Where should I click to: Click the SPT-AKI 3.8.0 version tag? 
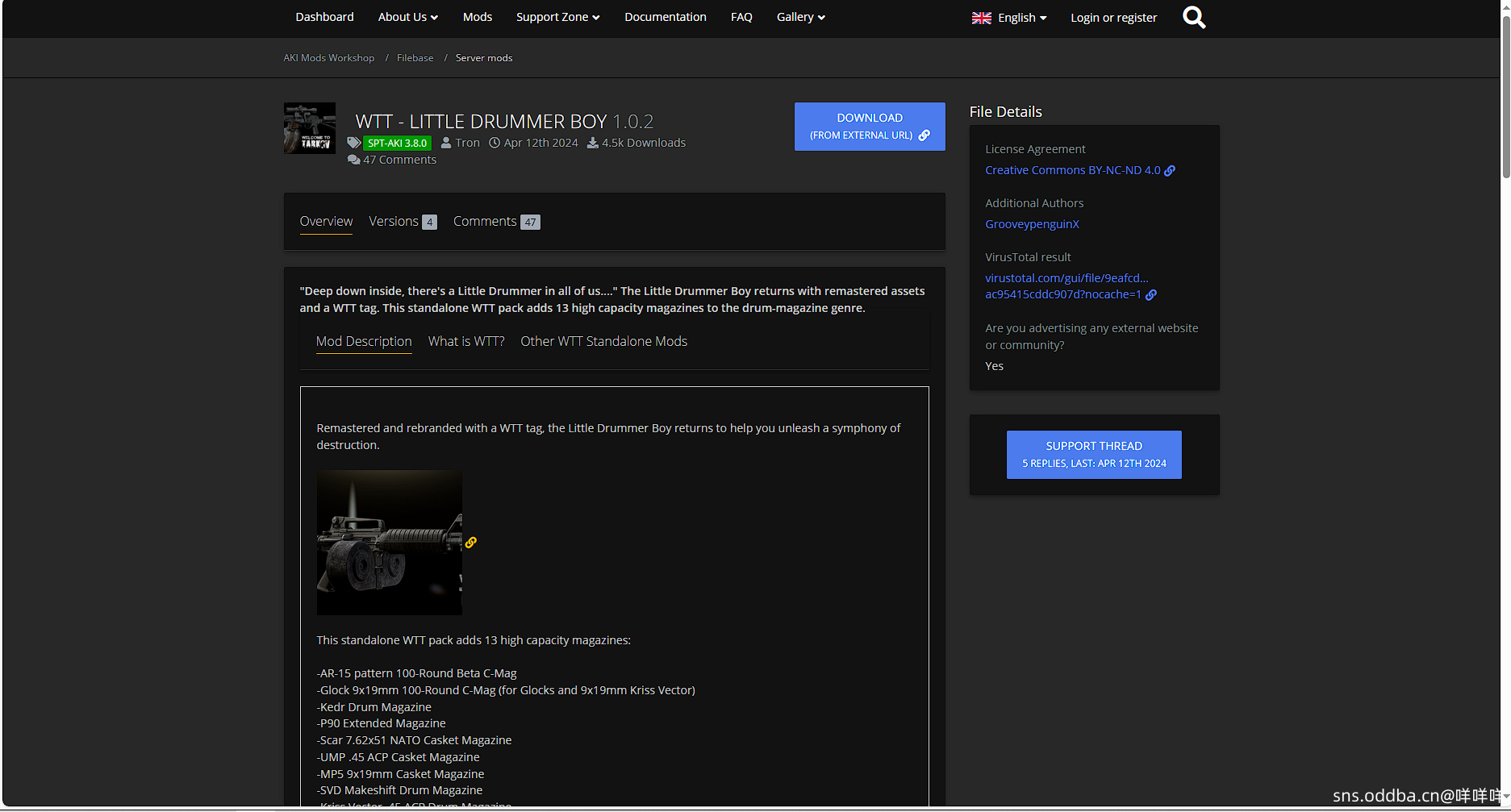(x=397, y=144)
